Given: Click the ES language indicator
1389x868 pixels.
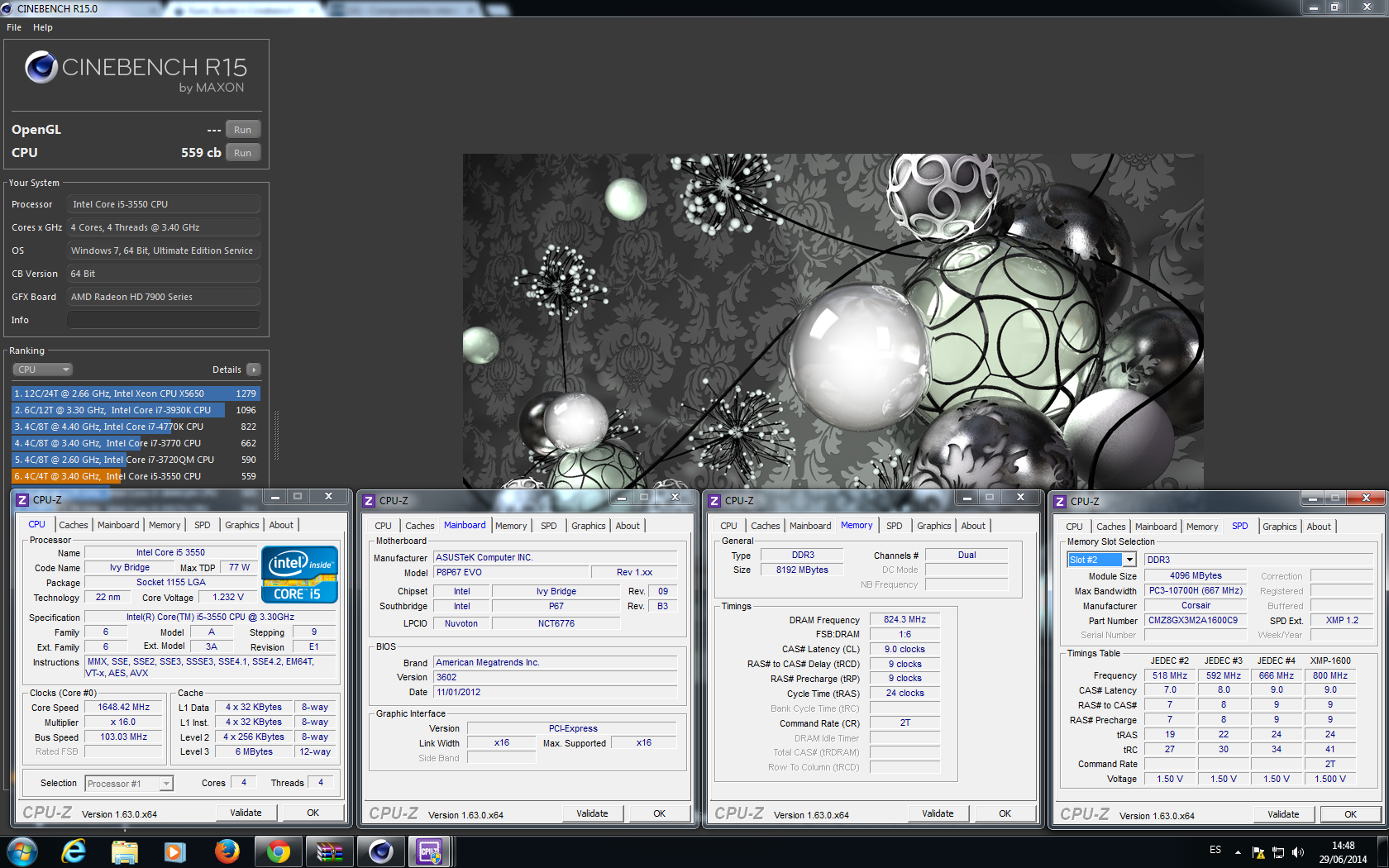Looking at the screenshot, I should pos(1215,850).
